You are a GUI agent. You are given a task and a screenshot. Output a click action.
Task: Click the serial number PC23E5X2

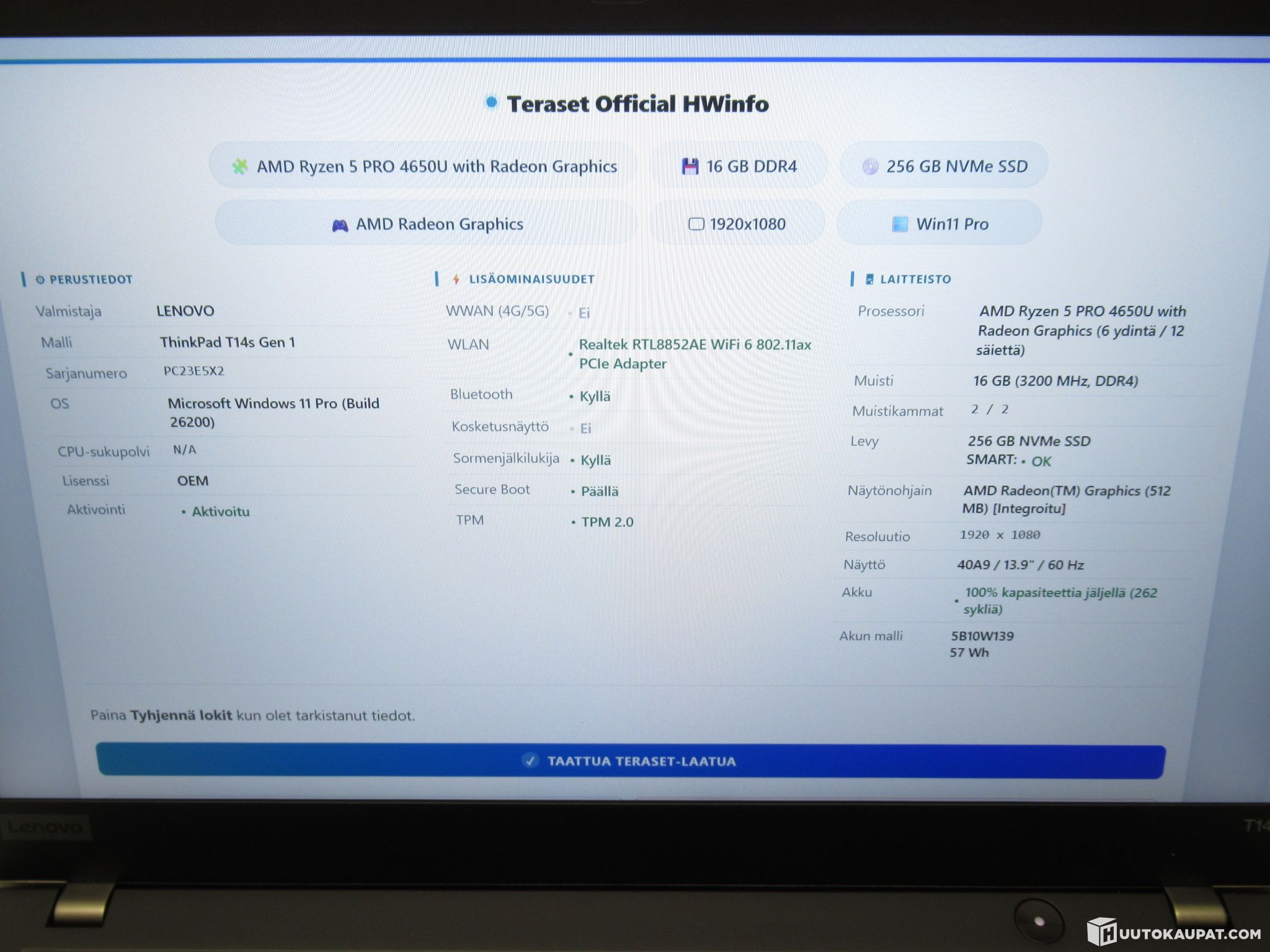tap(194, 371)
